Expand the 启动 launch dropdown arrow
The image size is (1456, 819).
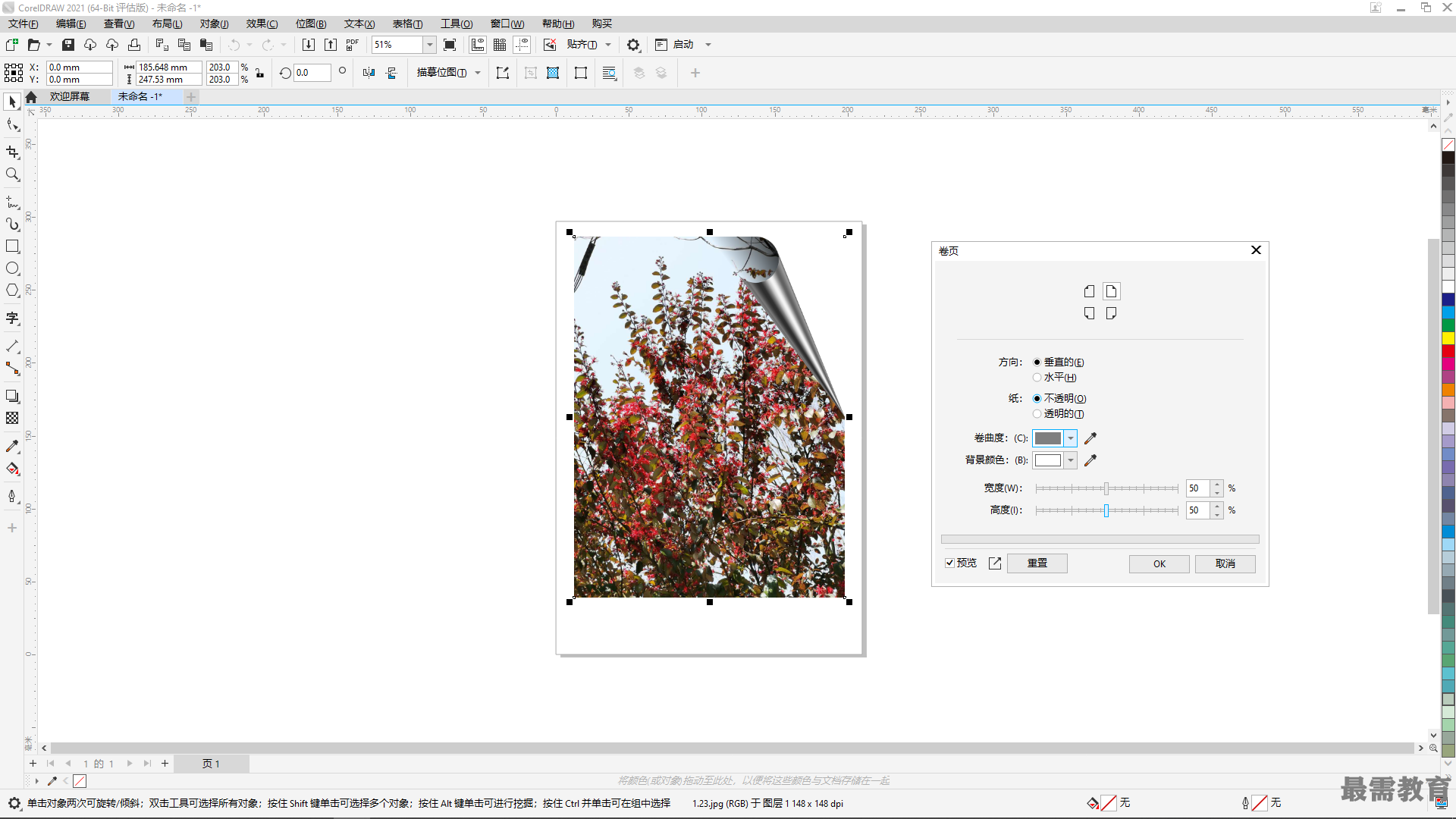(708, 45)
